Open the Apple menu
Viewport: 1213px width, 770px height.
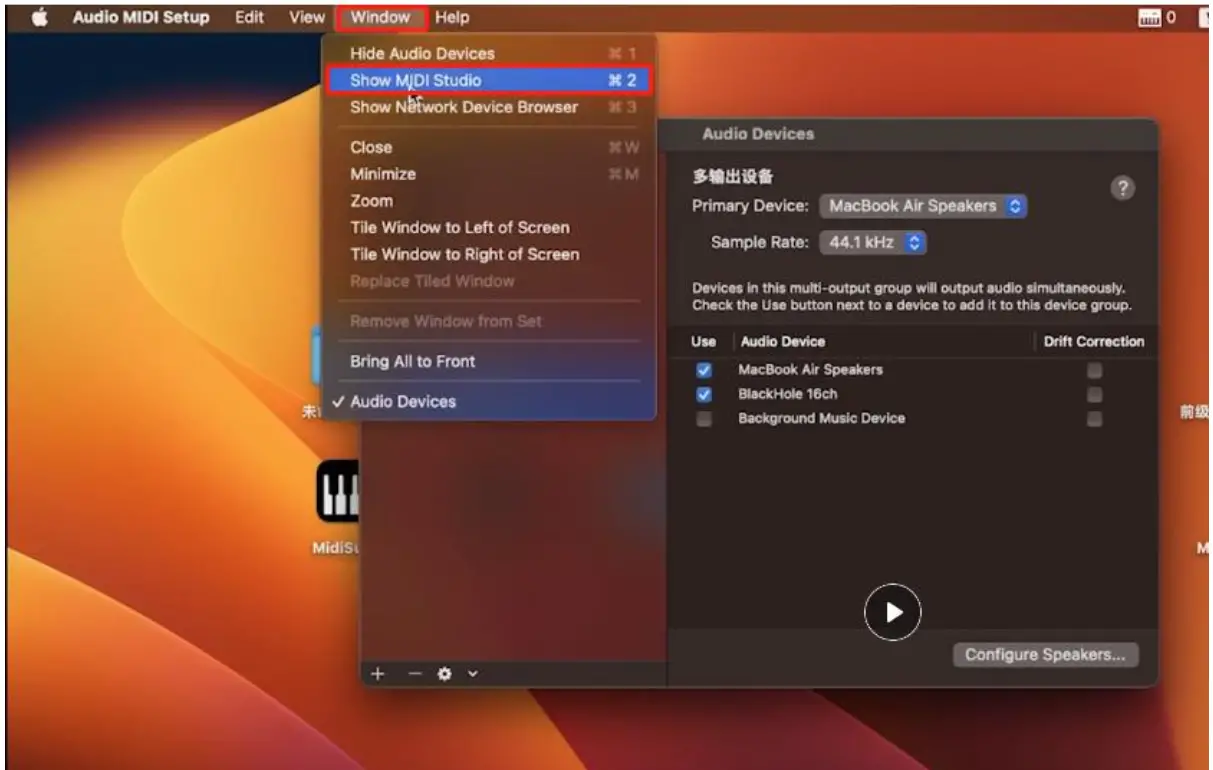pos(40,17)
